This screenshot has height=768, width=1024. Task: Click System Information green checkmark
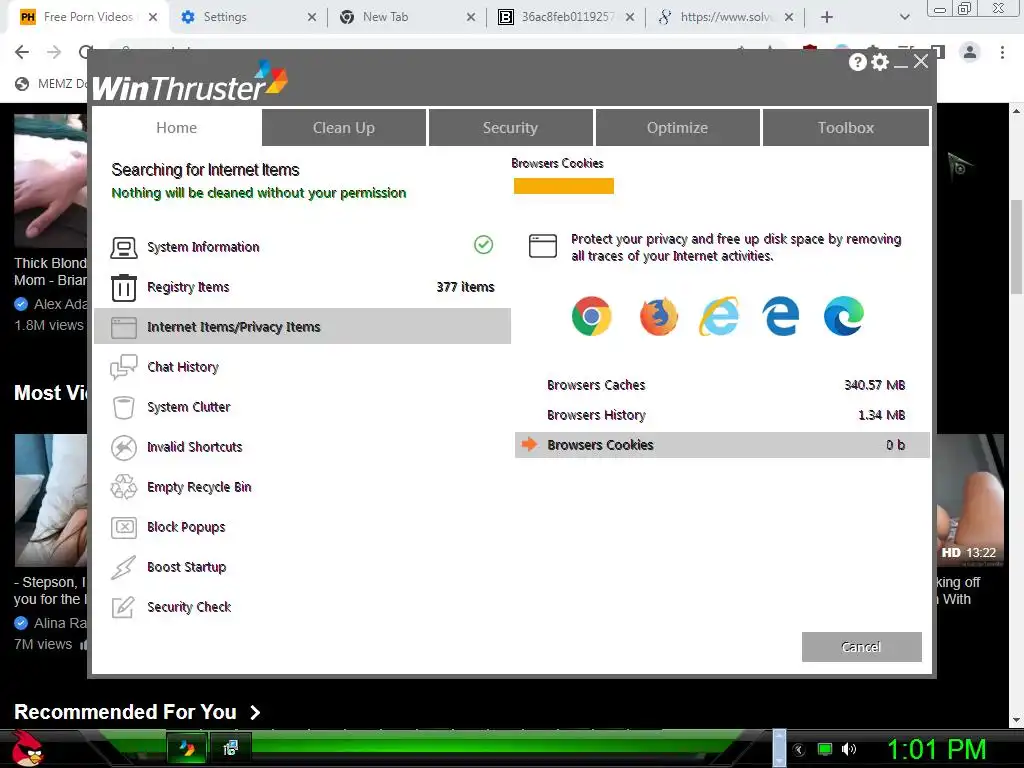pyautogui.click(x=483, y=245)
